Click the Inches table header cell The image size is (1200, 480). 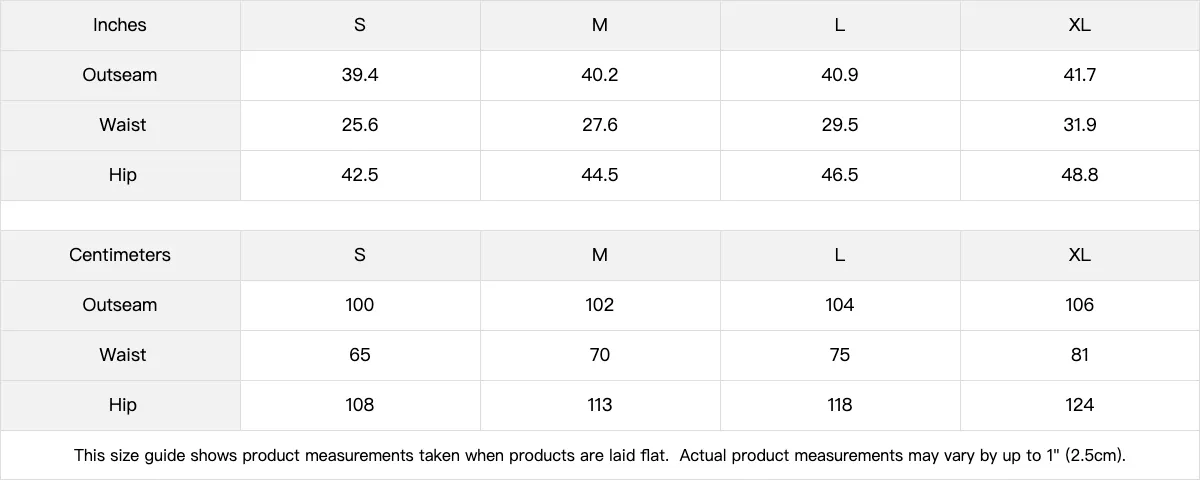pos(120,25)
